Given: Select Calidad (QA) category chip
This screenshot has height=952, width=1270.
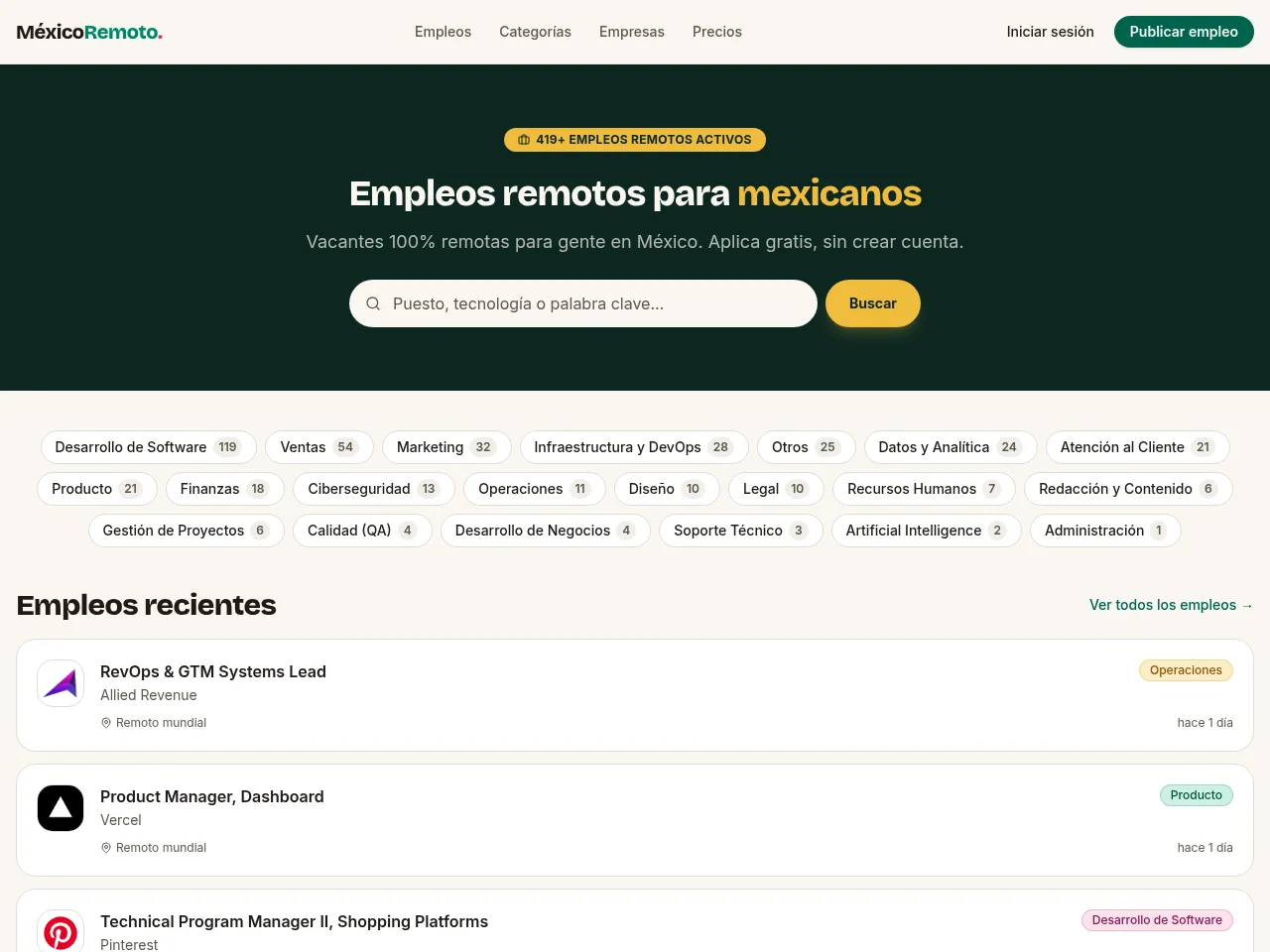Looking at the screenshot, I should 362,531.
